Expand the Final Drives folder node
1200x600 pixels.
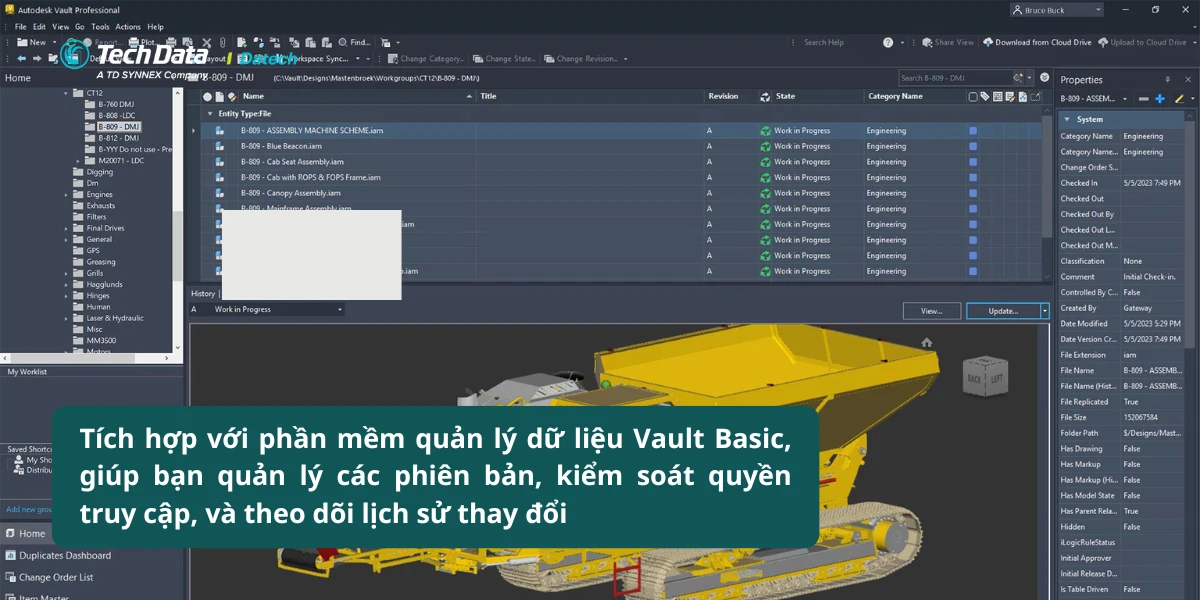pos(67,228)
